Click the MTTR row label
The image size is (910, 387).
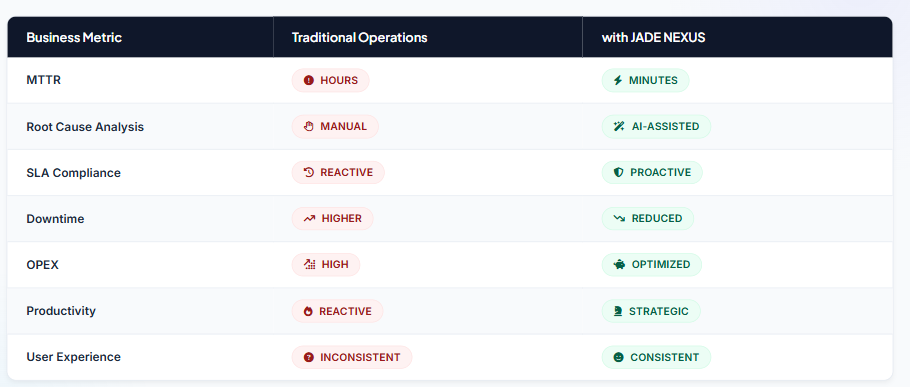tap(44, 80)
